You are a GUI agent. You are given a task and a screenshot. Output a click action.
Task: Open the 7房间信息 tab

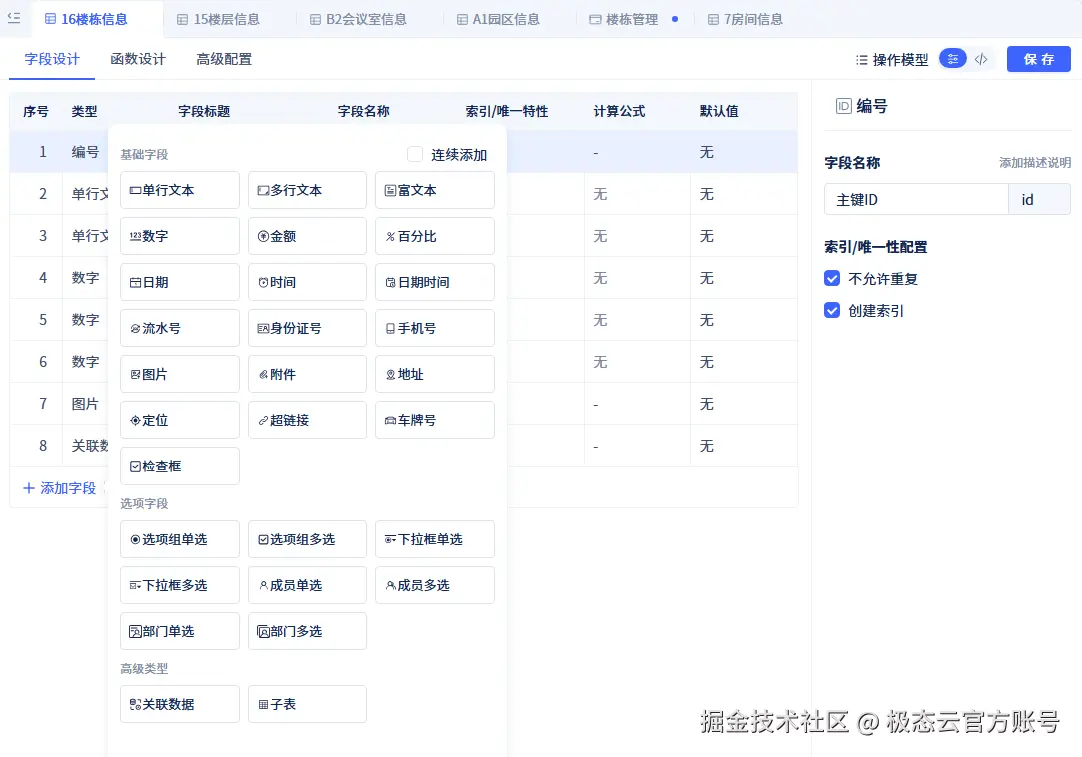tap(745, 19)
